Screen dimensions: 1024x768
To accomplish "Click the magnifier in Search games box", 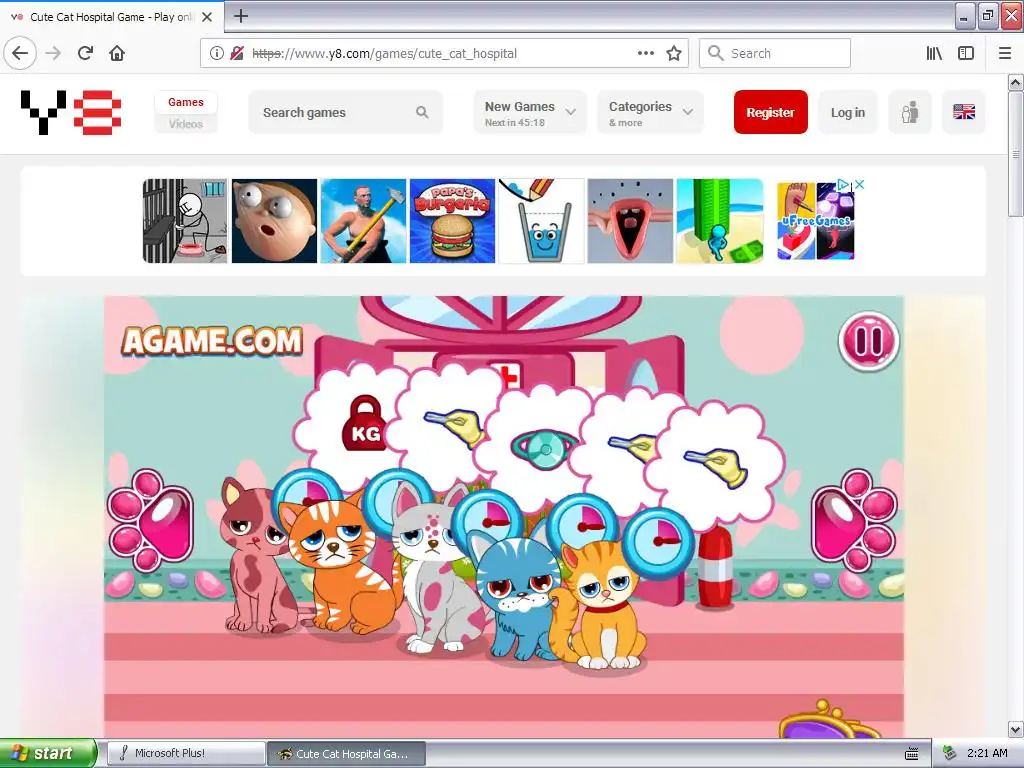I will click(423, 112).
